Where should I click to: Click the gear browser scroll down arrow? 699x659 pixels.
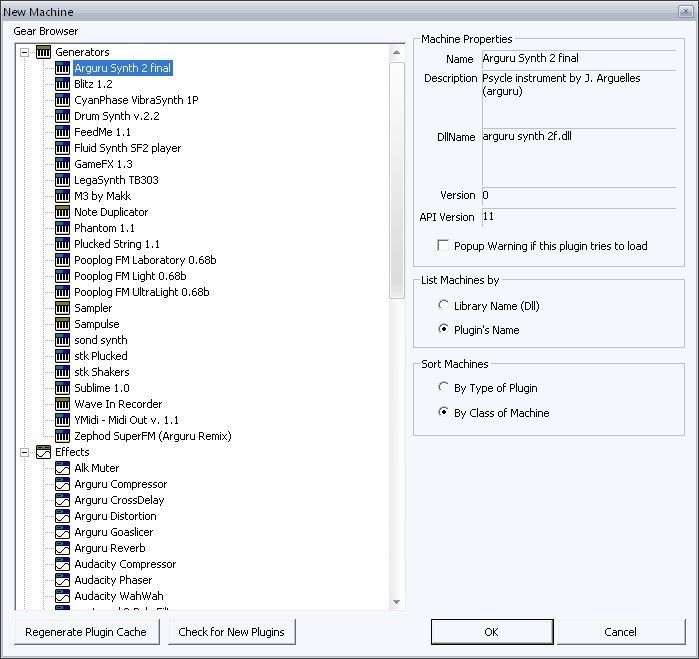(x=397, y=601)
